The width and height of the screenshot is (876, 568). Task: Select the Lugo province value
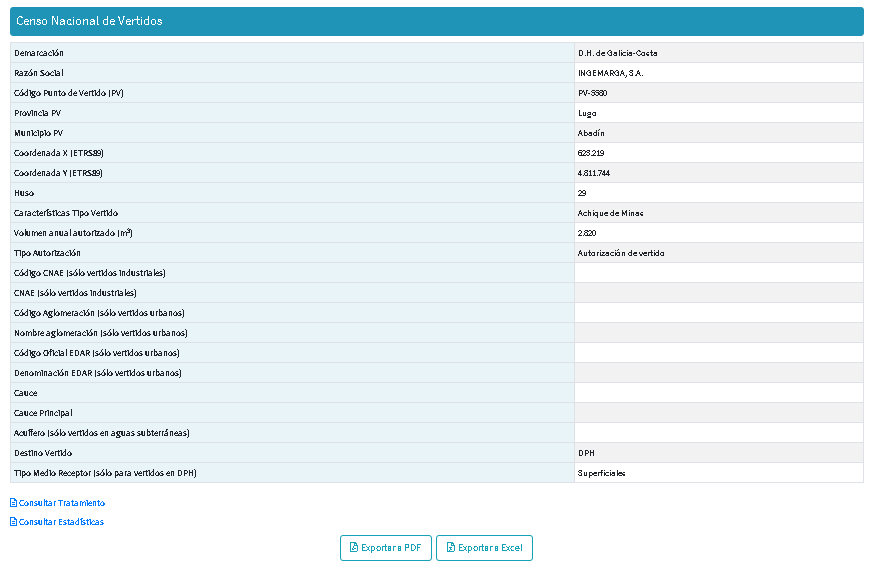(586, 113)
